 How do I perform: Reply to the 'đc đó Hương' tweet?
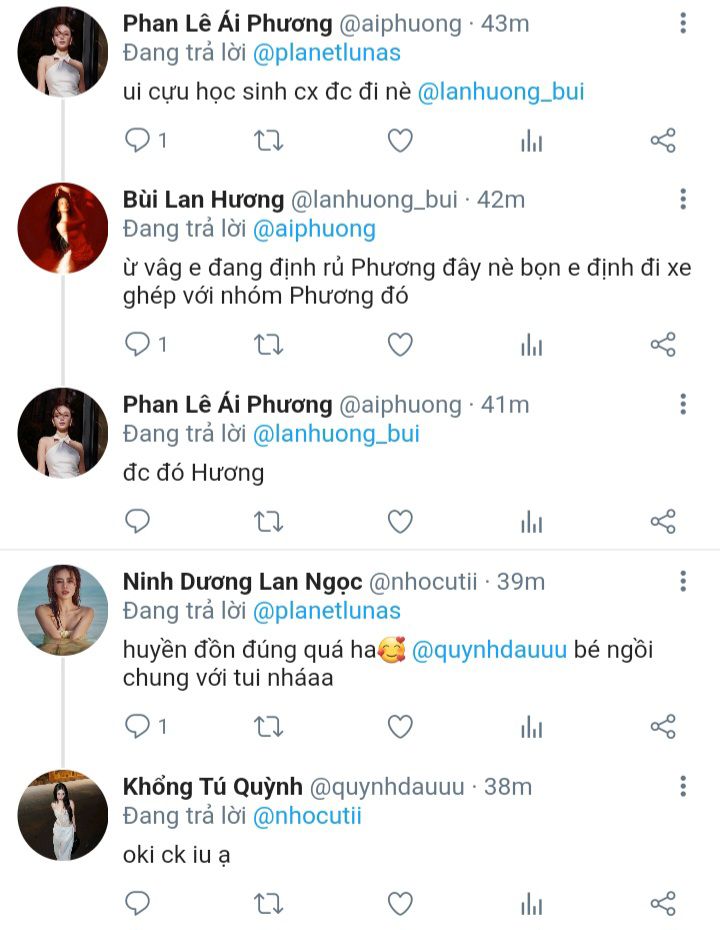[x=138, y=522]
